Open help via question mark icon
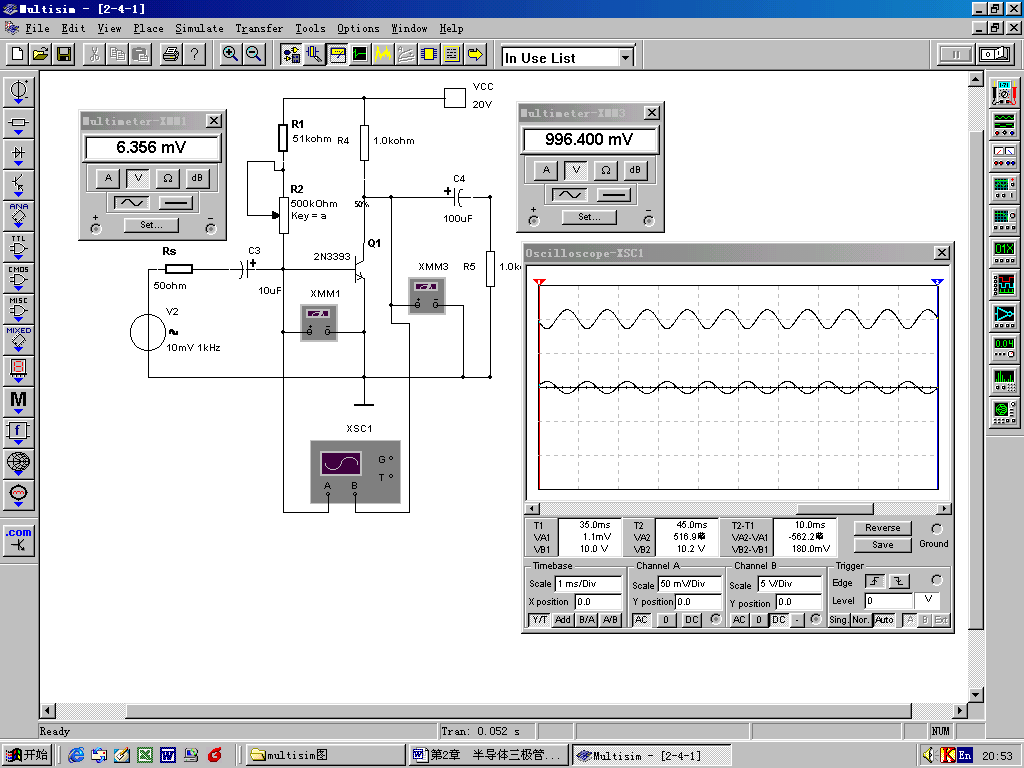1024x768 pixels. click(194, 54)
